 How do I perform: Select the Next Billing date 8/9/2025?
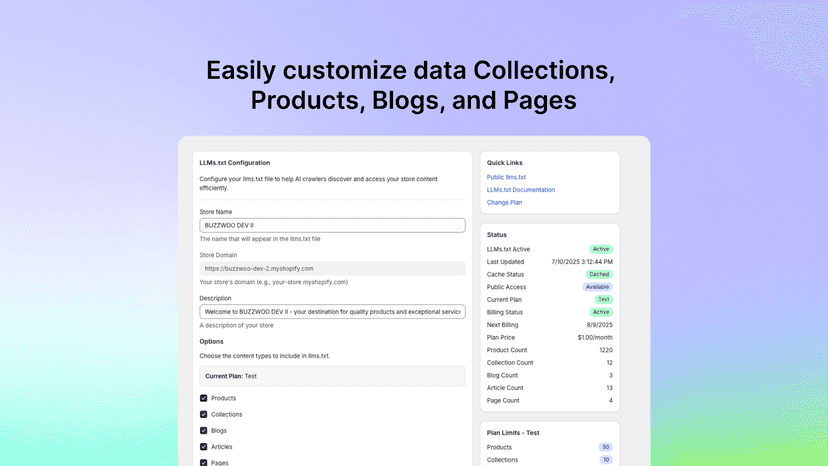599,325
